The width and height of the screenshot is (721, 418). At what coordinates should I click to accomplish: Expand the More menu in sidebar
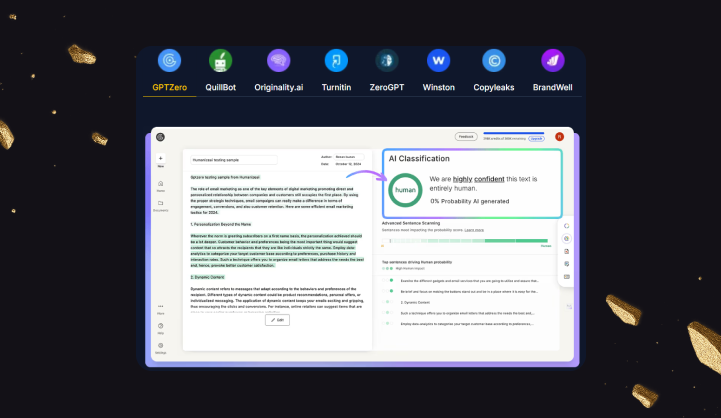160,308
